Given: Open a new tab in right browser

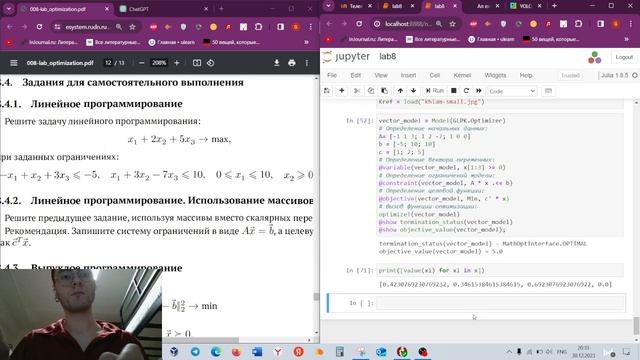Looking at the screenshot, I should (554, 6).
